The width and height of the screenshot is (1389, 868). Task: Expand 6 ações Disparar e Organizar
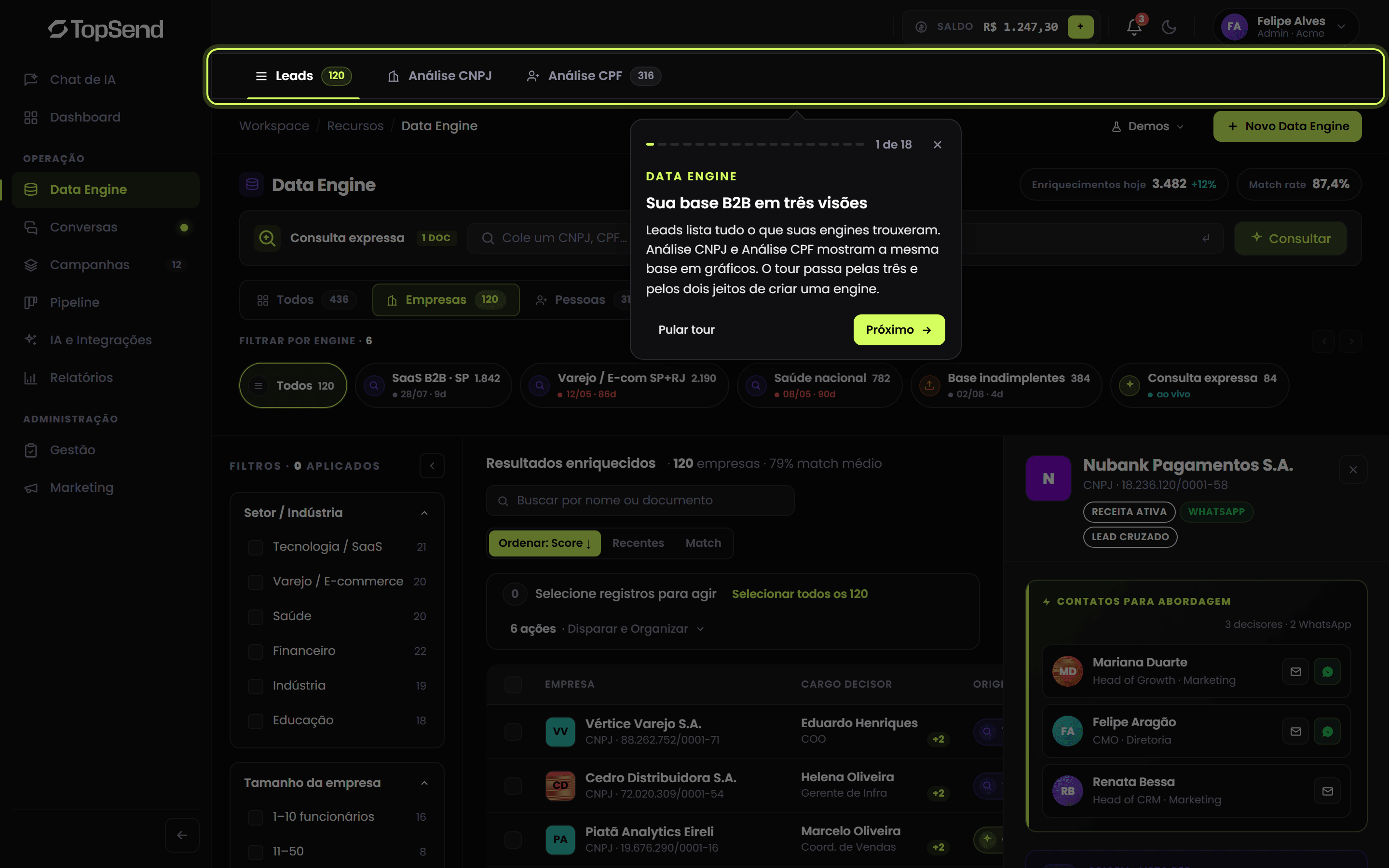click(x=607, y=629)
